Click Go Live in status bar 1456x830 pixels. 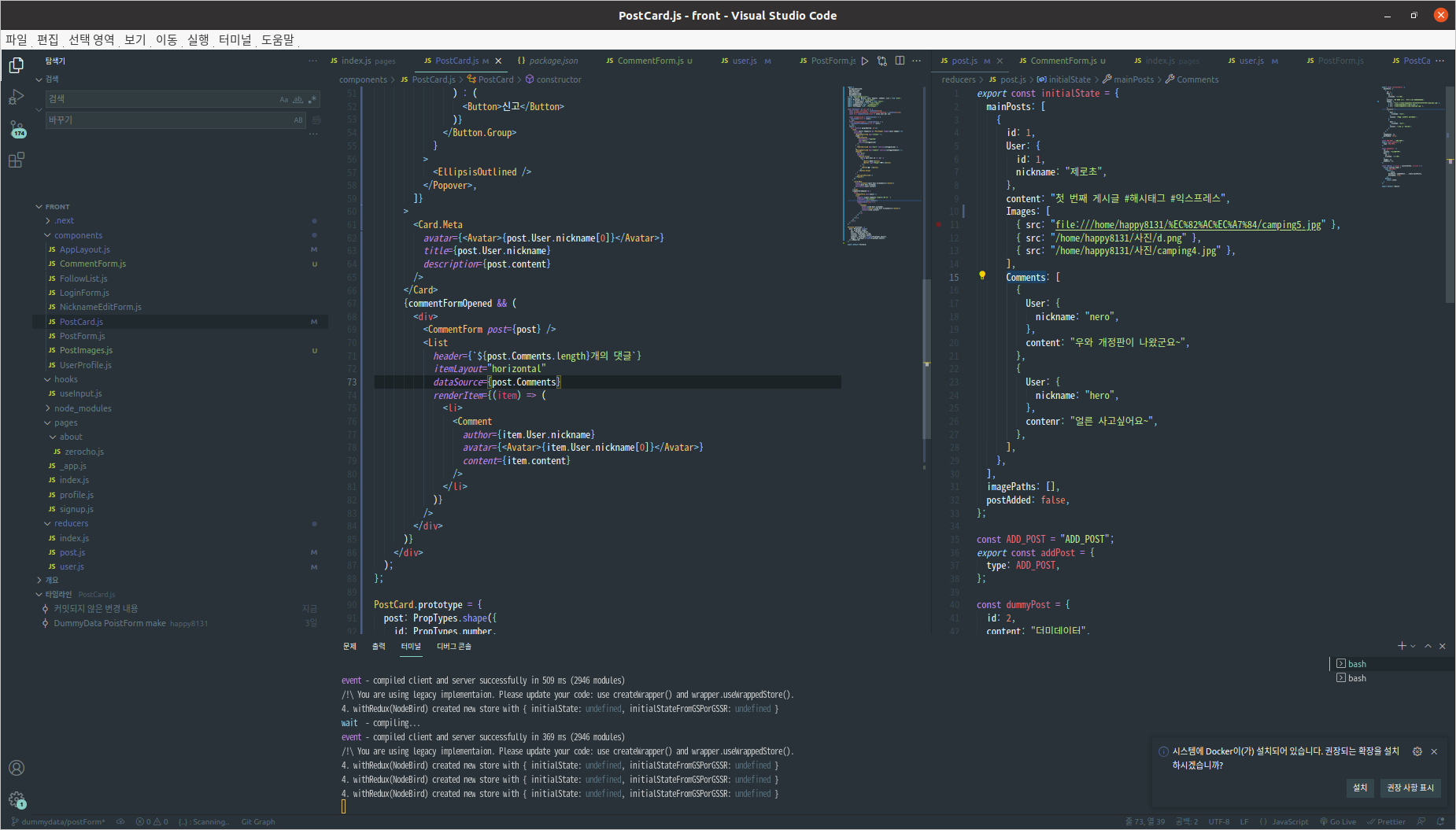1338,822
